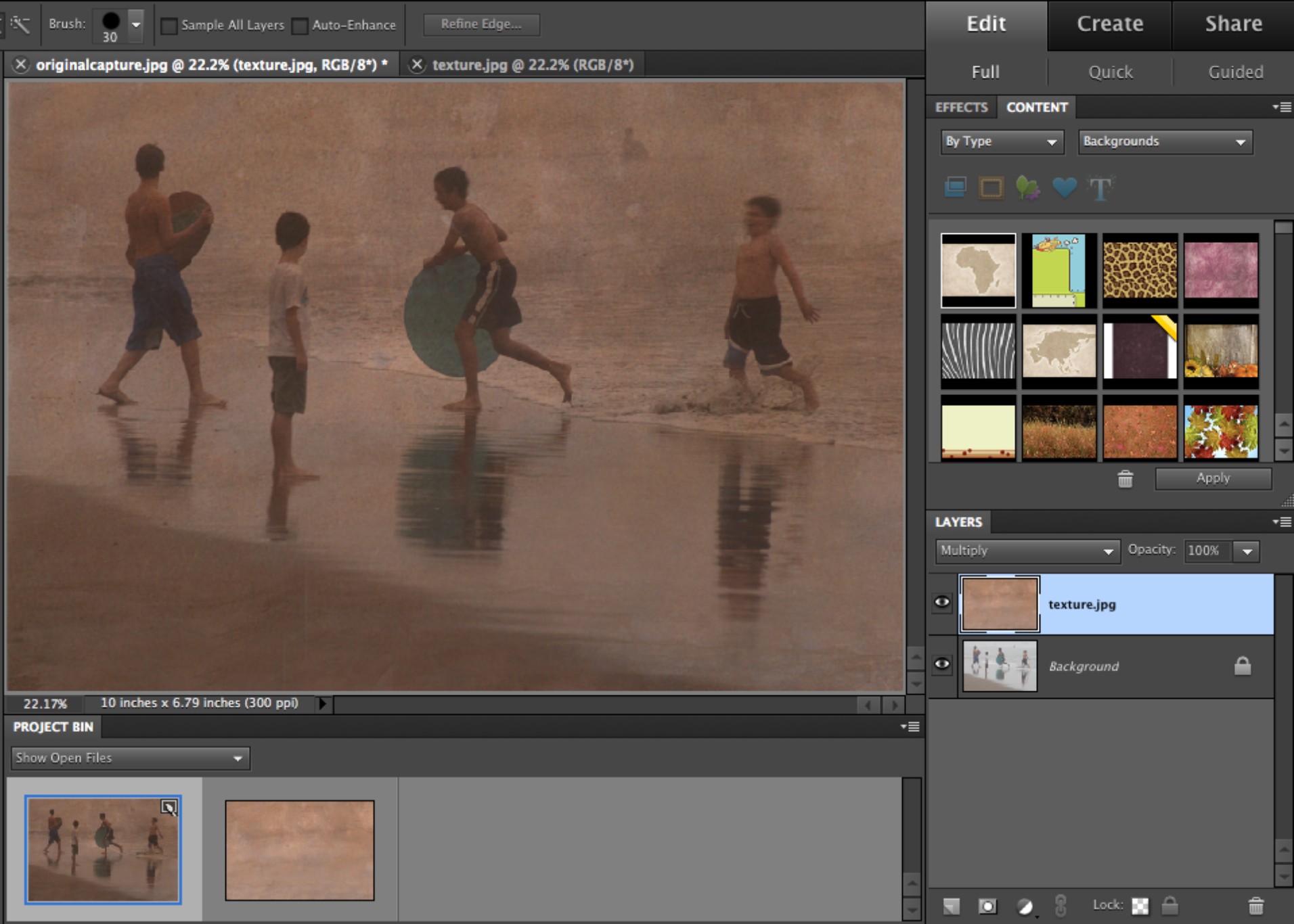Open the Edit workspace tab
Viewport: 1294px width, 924px height.
986,24
